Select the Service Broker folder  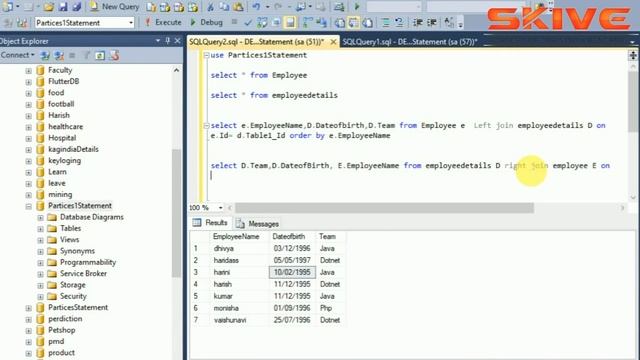point(83,273)
